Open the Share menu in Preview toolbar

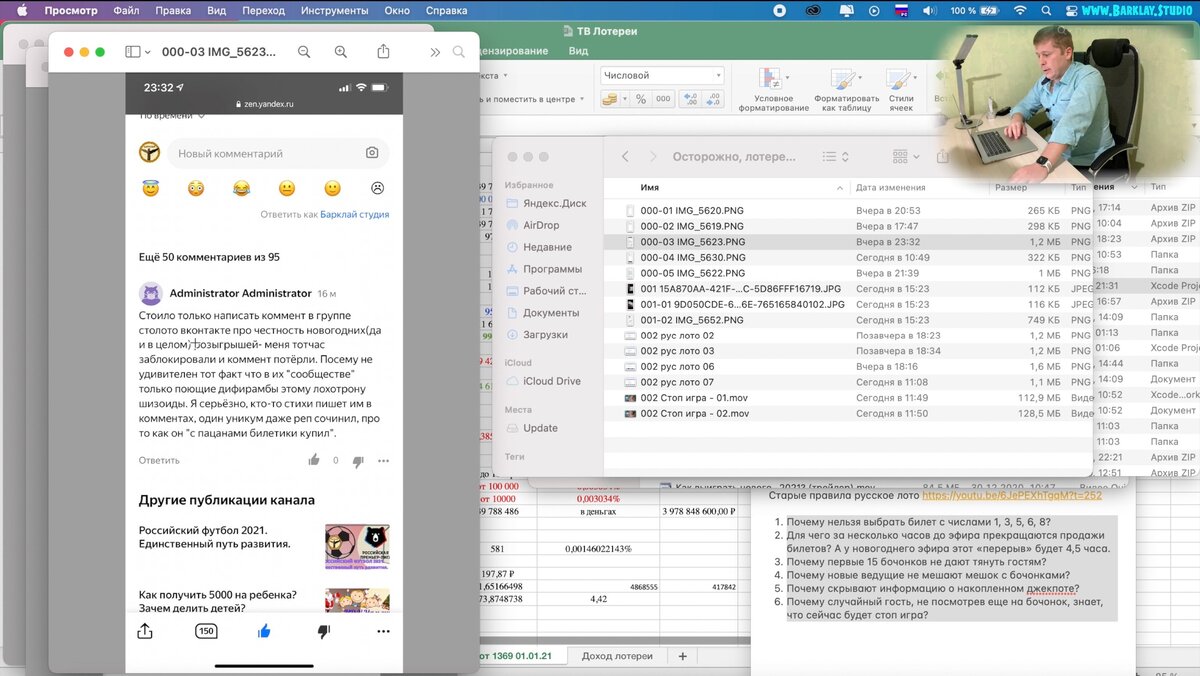[x=383, y=52]
